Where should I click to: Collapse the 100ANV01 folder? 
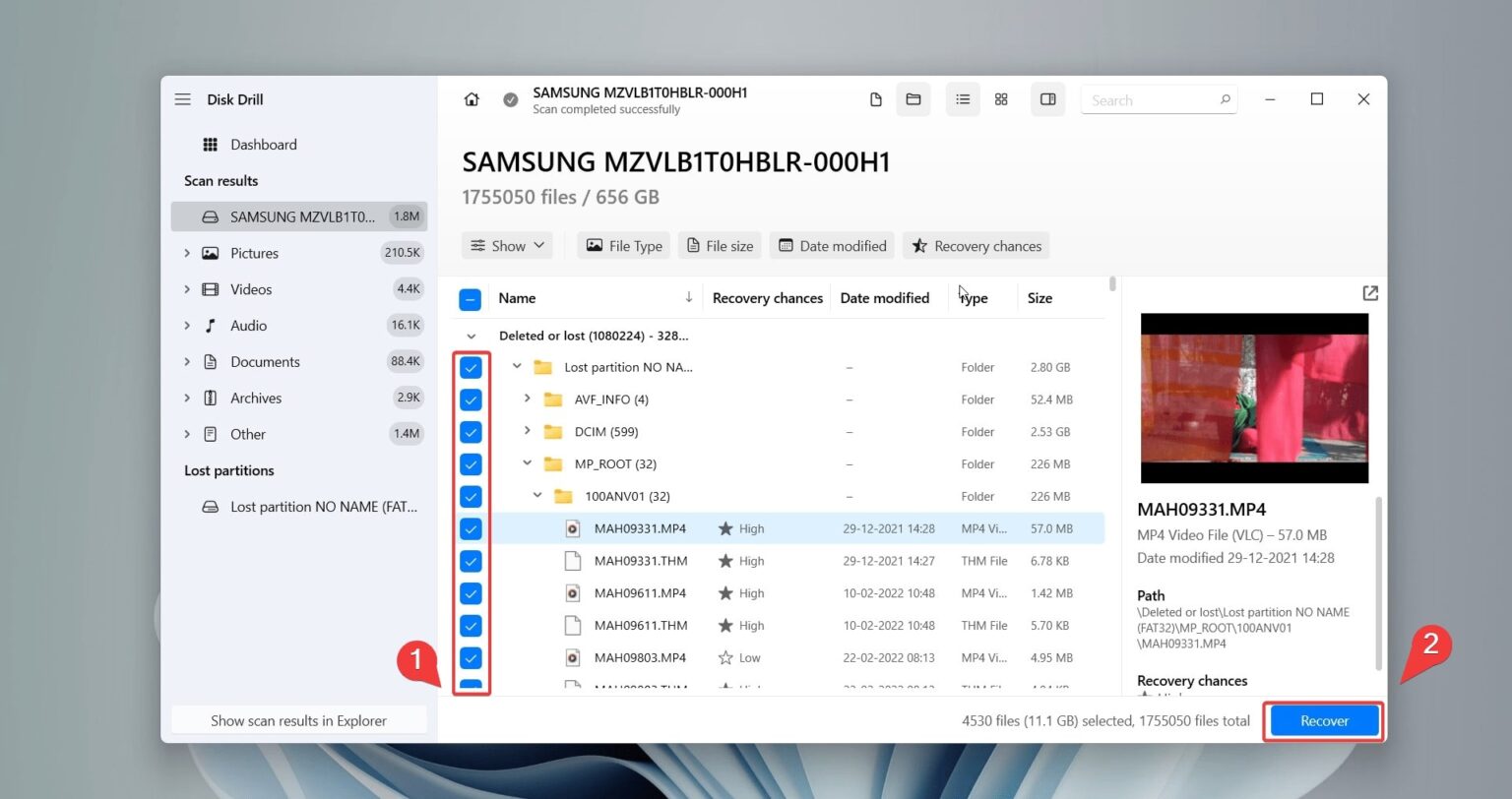[x=537, y=495]
